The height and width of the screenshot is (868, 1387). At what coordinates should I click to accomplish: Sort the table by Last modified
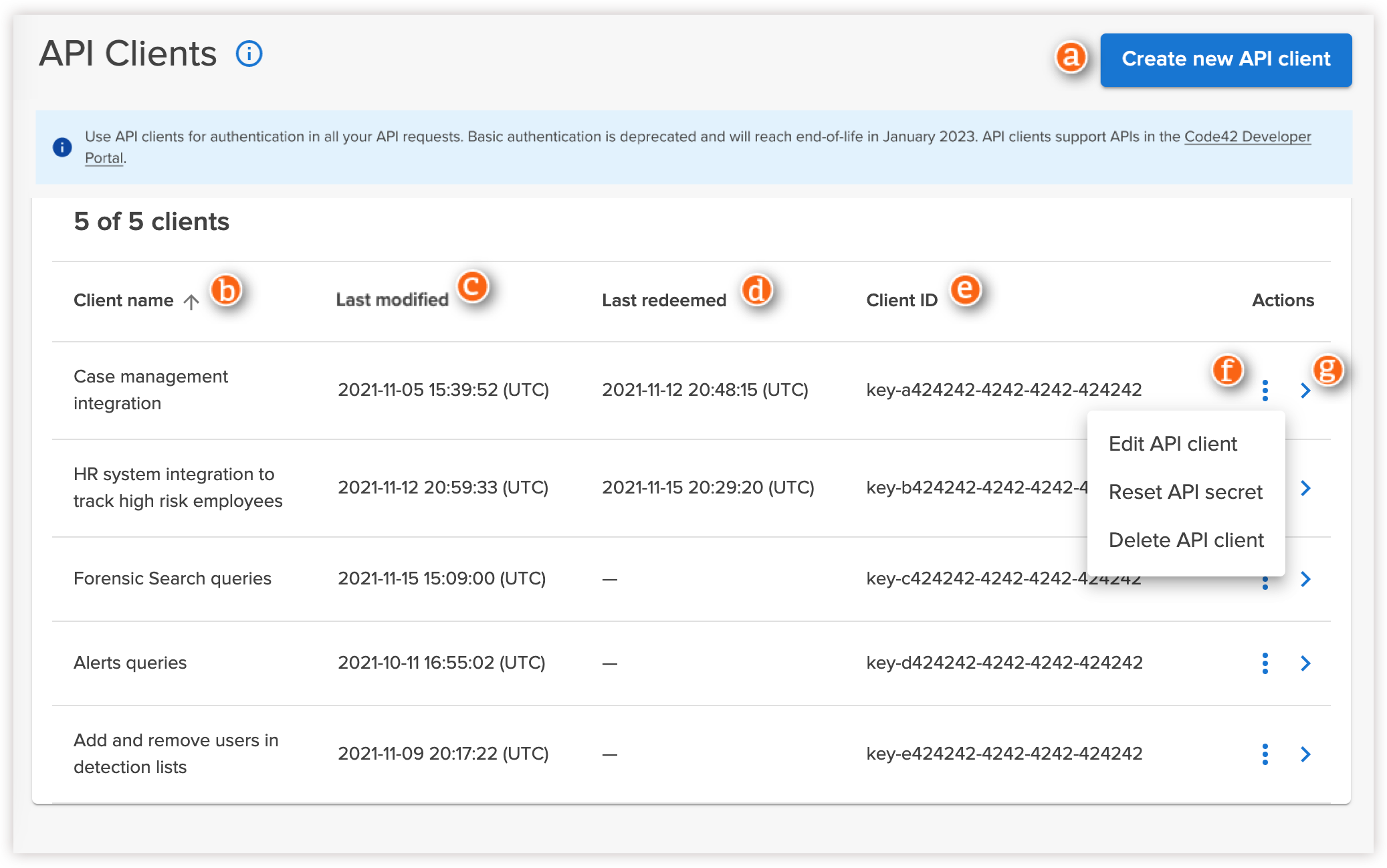393,300
